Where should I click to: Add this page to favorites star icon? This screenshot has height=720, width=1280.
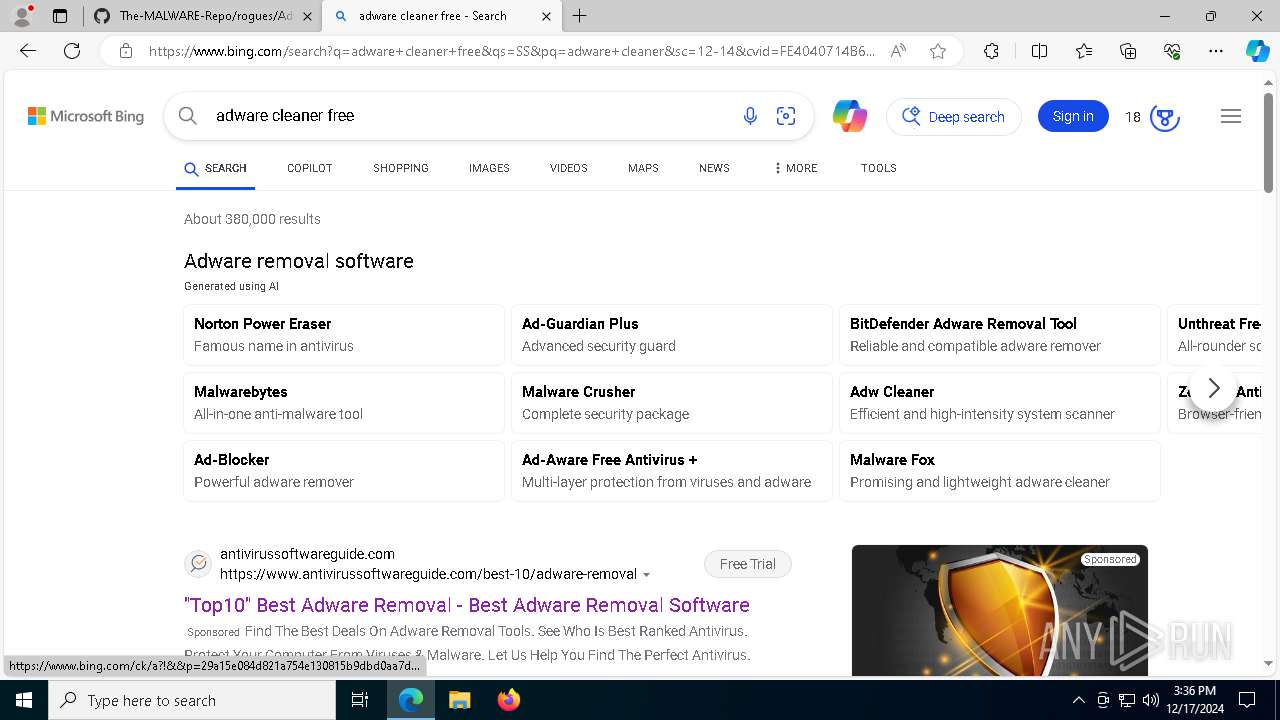pos(938,51)
